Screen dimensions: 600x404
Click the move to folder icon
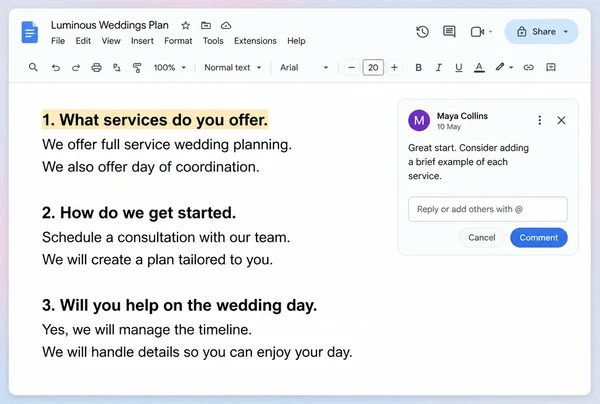pos(206,26)
